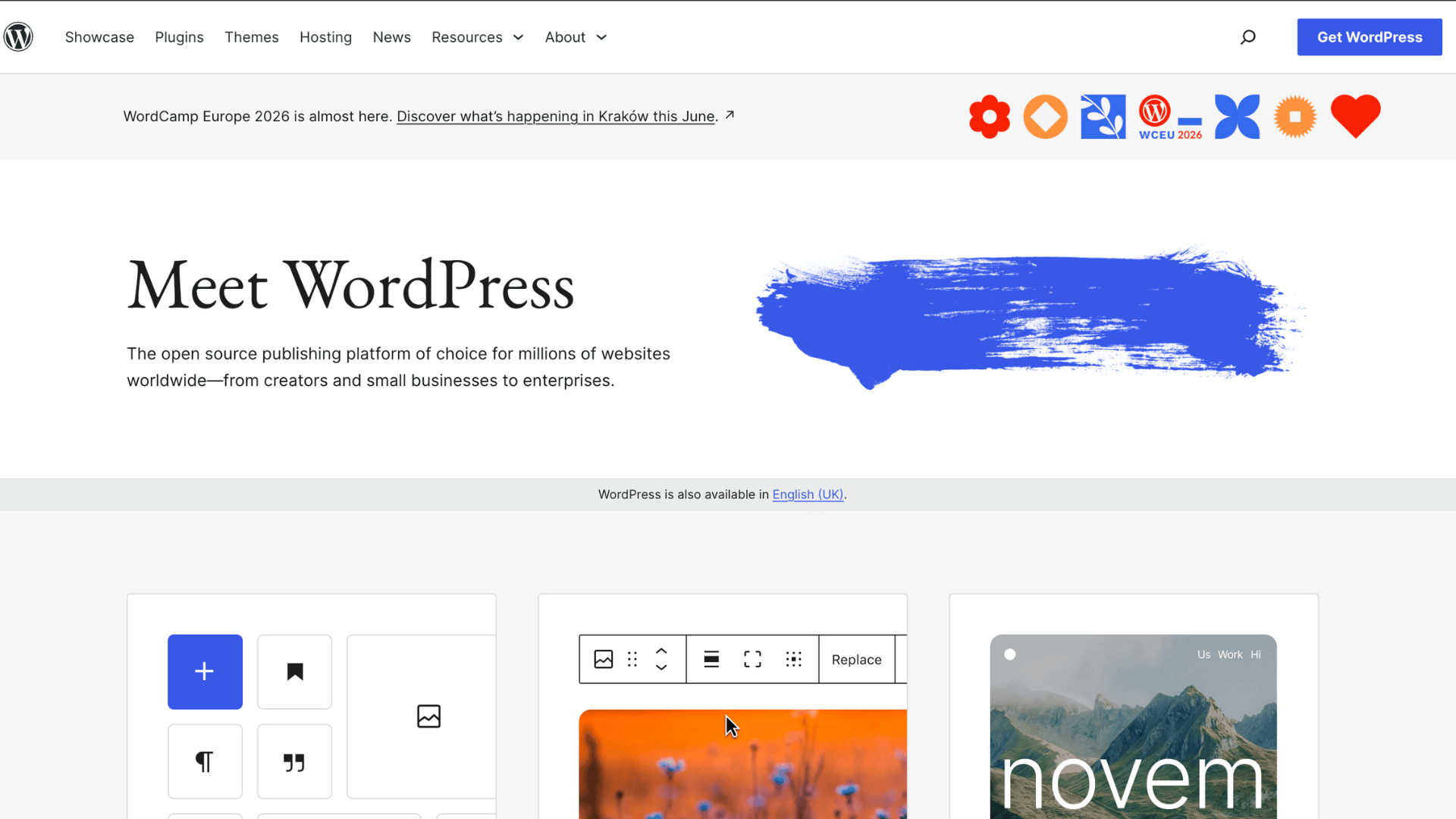Expand the About menu chevron
Viewport: 1456px width, 819px height.
601,37
